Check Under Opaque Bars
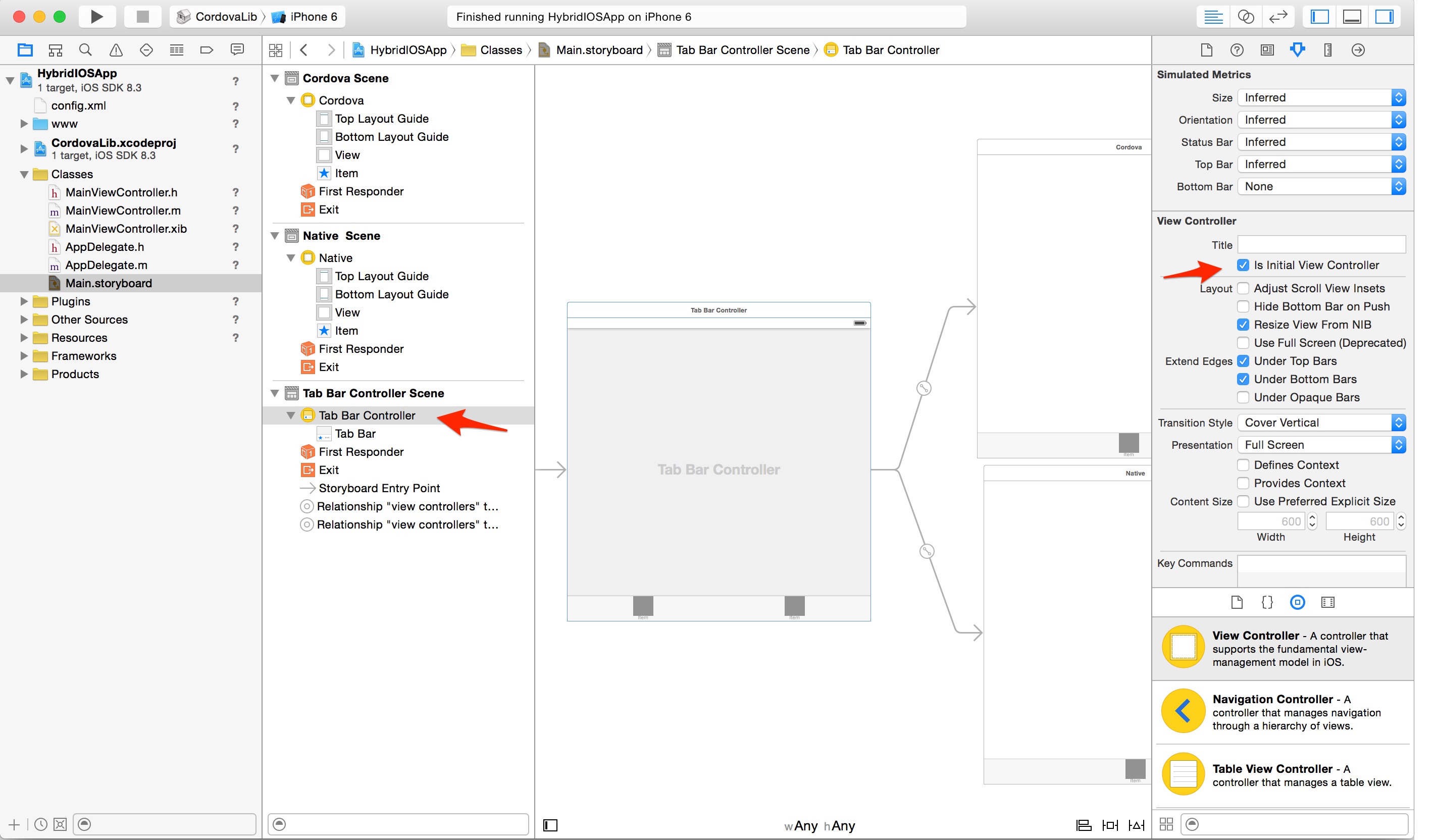Viewport: 1435px width, 840px height. click(x=1243, y=397)
